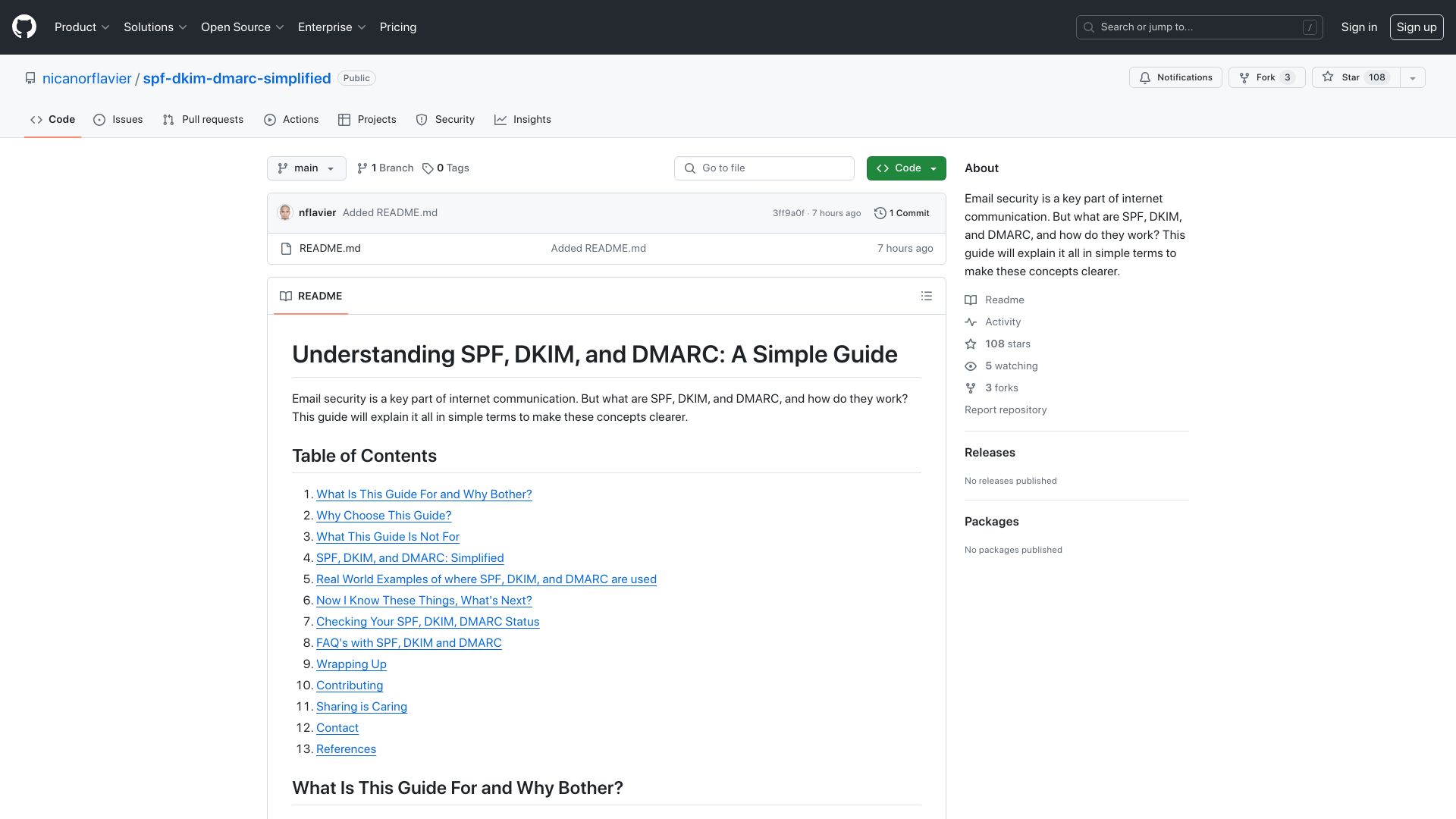The image size is (1456, 819).
Task: Switch to the Security tab
Action: pos(445,120)
